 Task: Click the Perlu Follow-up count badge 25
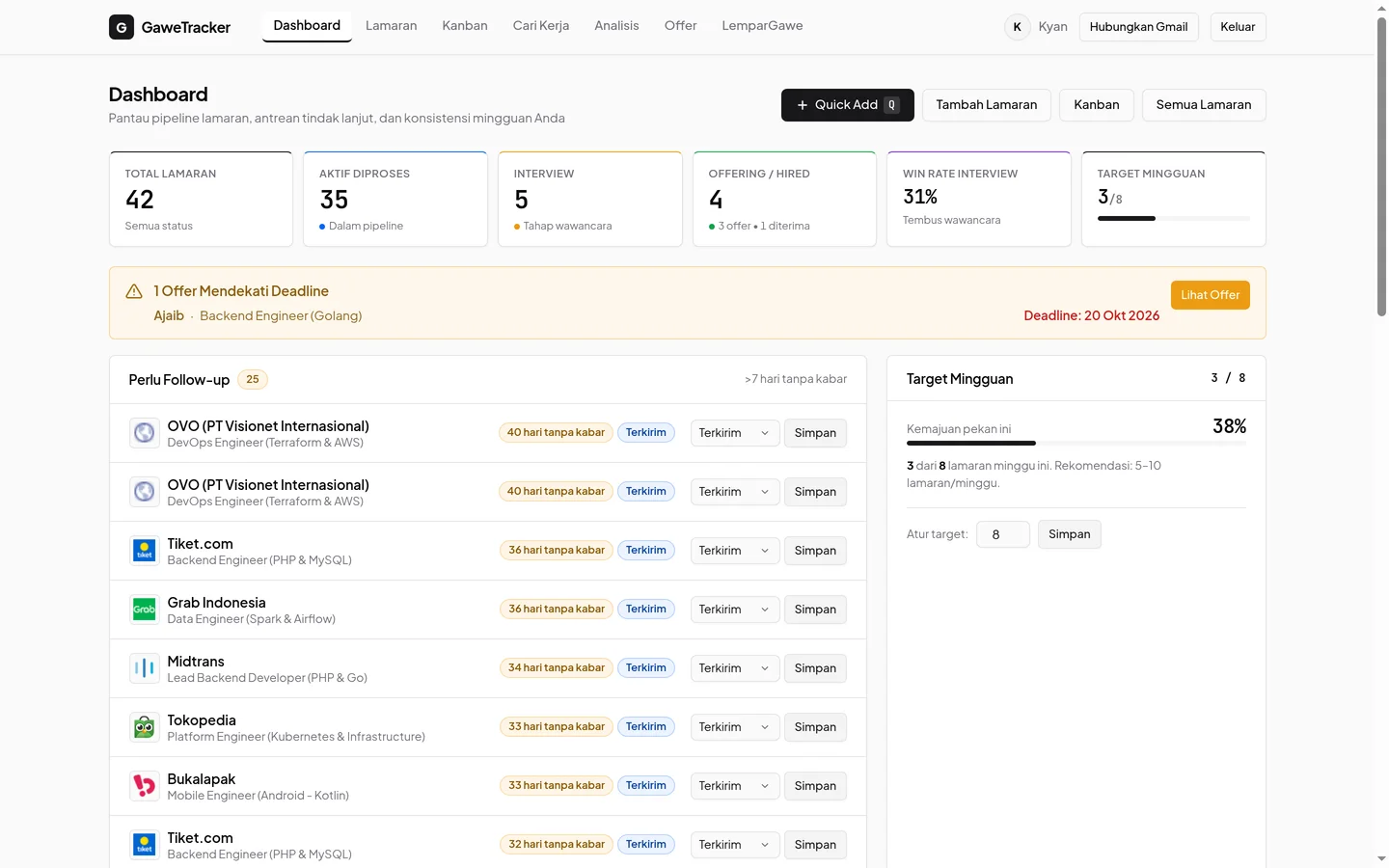click(253, 380)
